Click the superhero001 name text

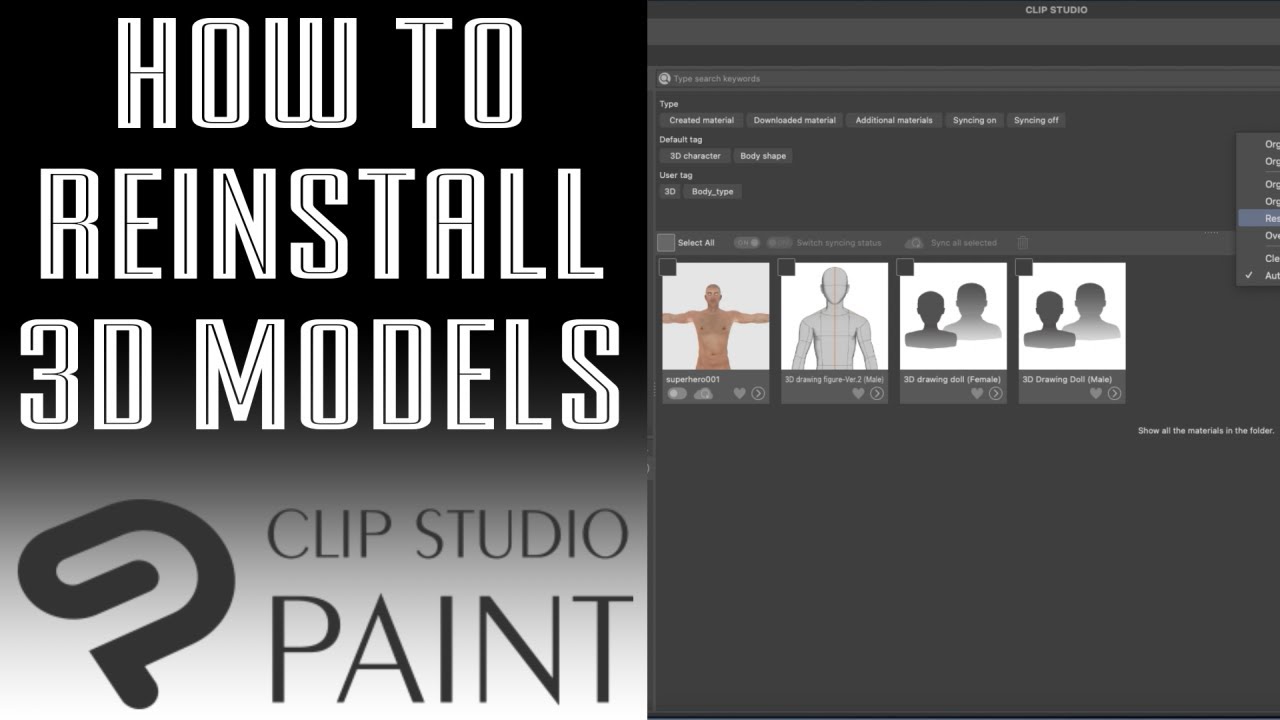coord(693,380)
